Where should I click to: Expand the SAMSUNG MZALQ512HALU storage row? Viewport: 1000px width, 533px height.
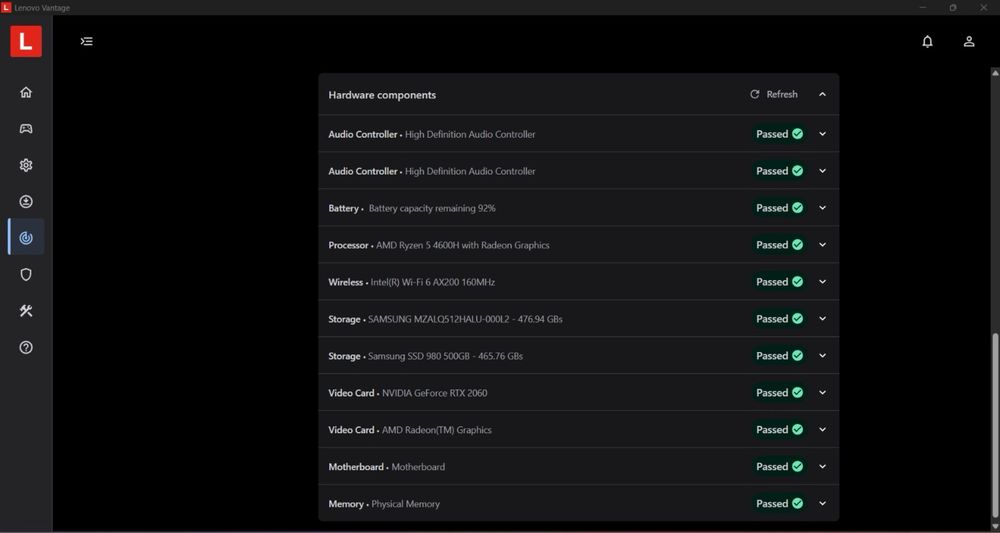[822, 319]
